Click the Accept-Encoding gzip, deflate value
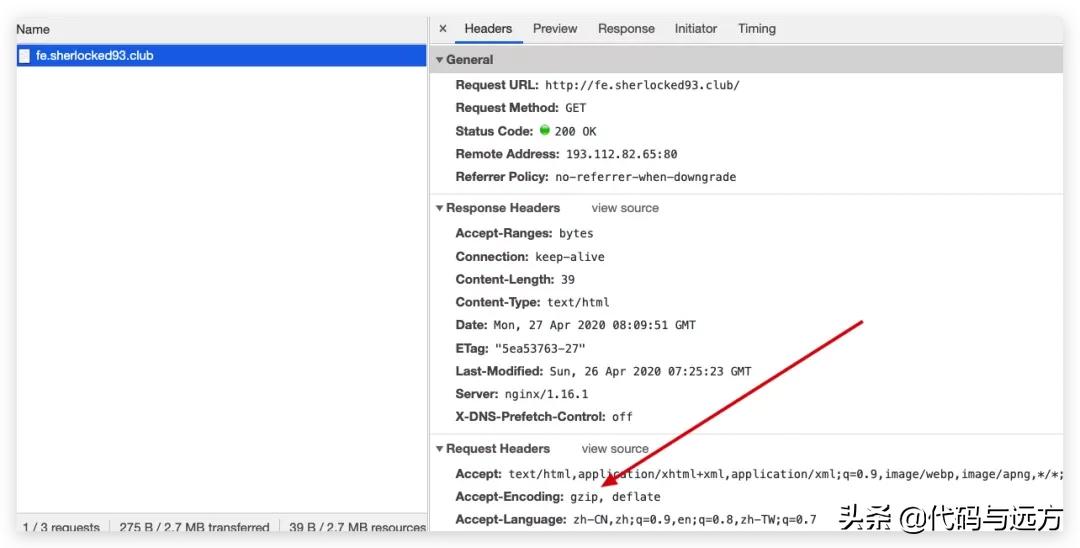 [x=615, y=496]
